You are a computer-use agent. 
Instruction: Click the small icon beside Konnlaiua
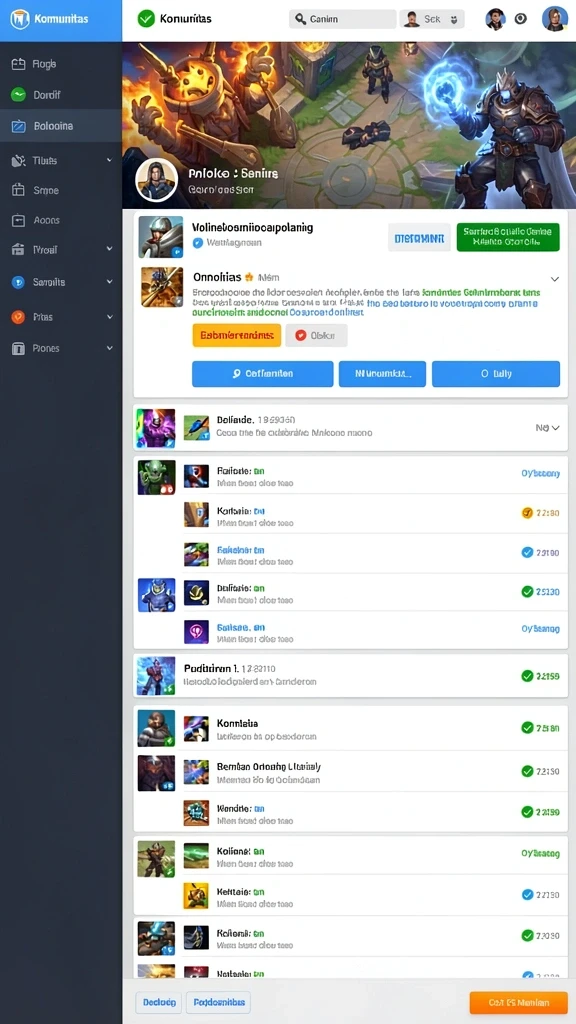(197, 728)
